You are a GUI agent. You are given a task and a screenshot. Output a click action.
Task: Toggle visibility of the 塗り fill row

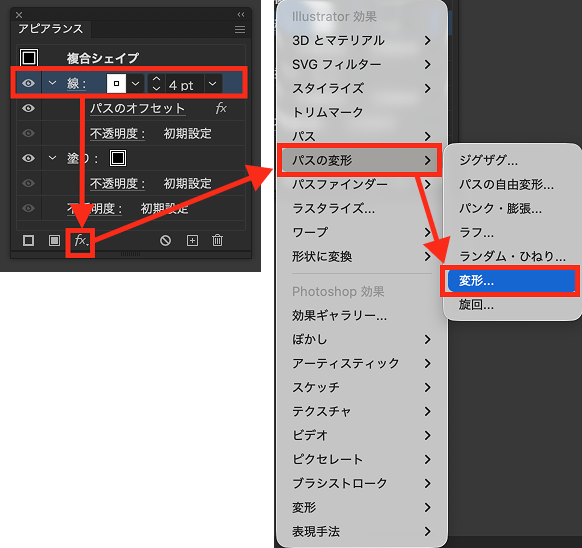click(29, 158)
